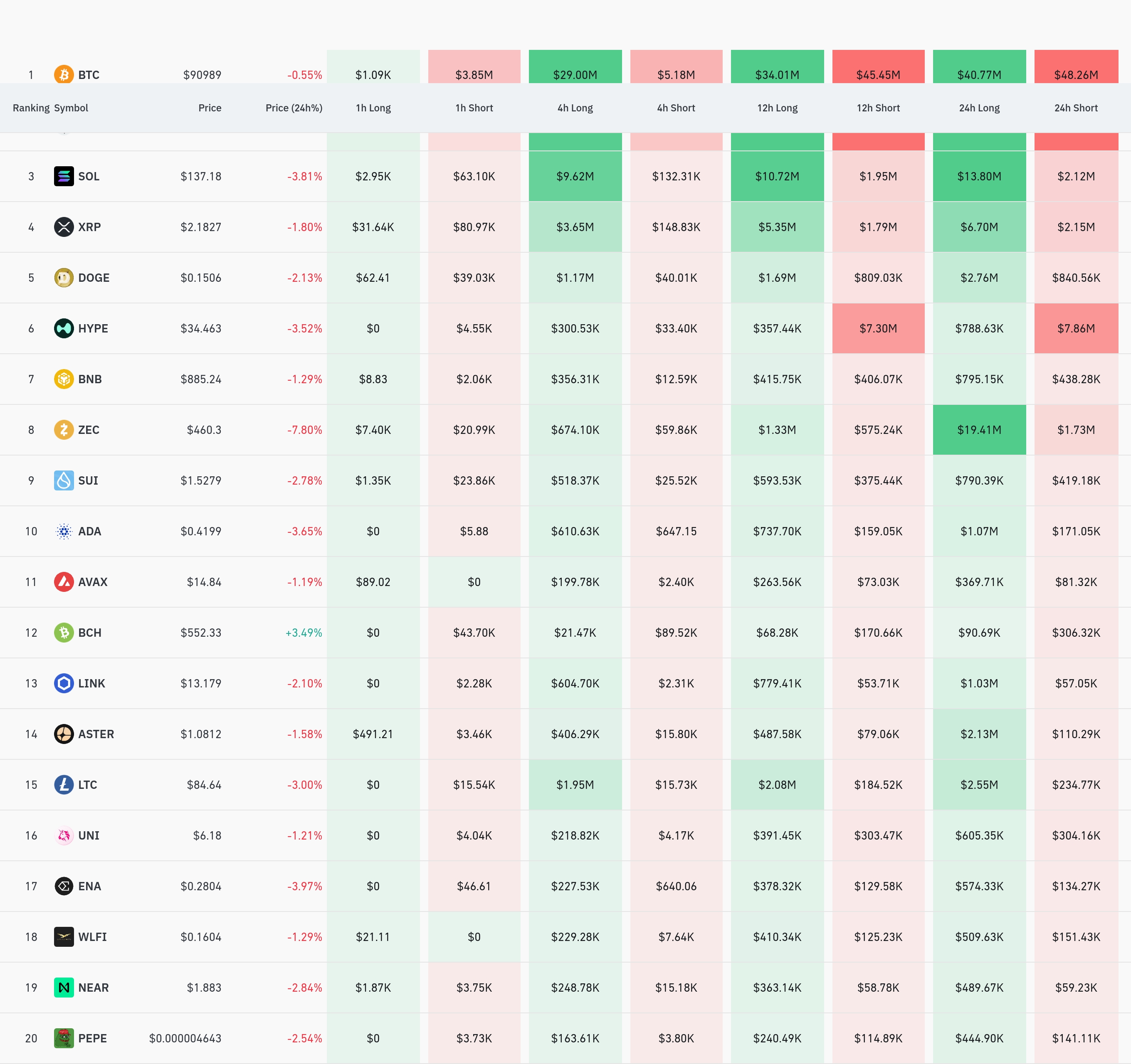
Task: Sort by Ranking column header
Action: click(x=31, y=108)
